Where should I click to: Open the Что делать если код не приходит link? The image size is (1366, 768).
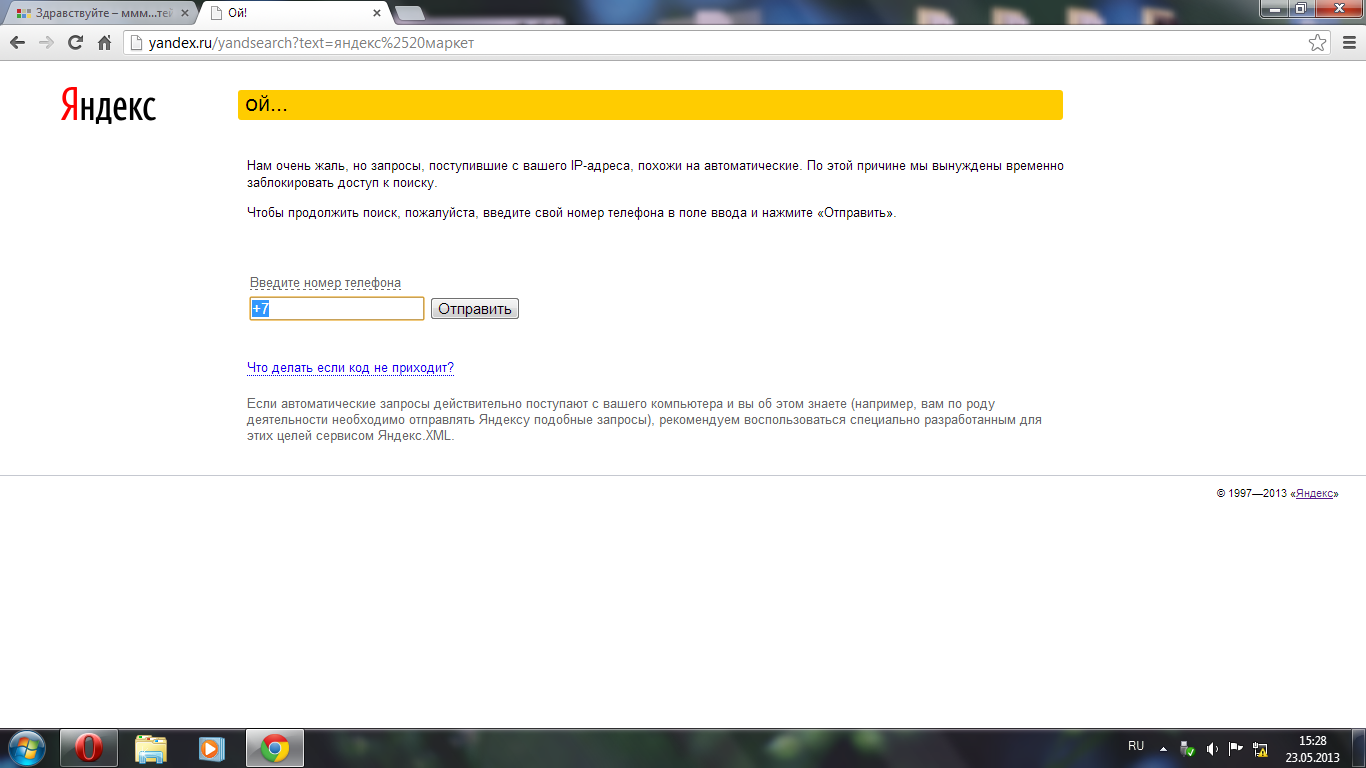350,368
